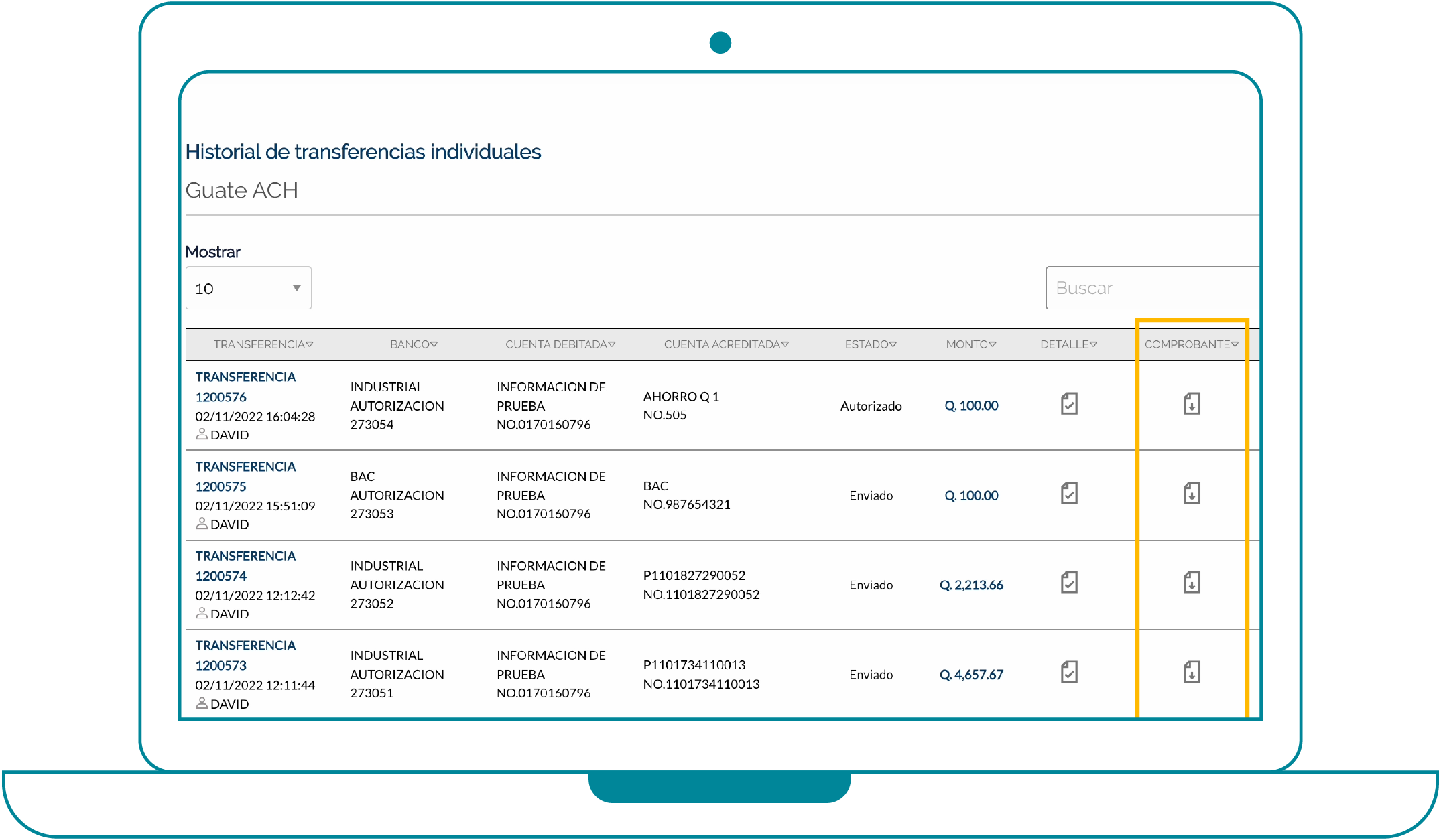Download comprobante for transfer 1200575
Screen dimensions: 1441x840
1192,494
